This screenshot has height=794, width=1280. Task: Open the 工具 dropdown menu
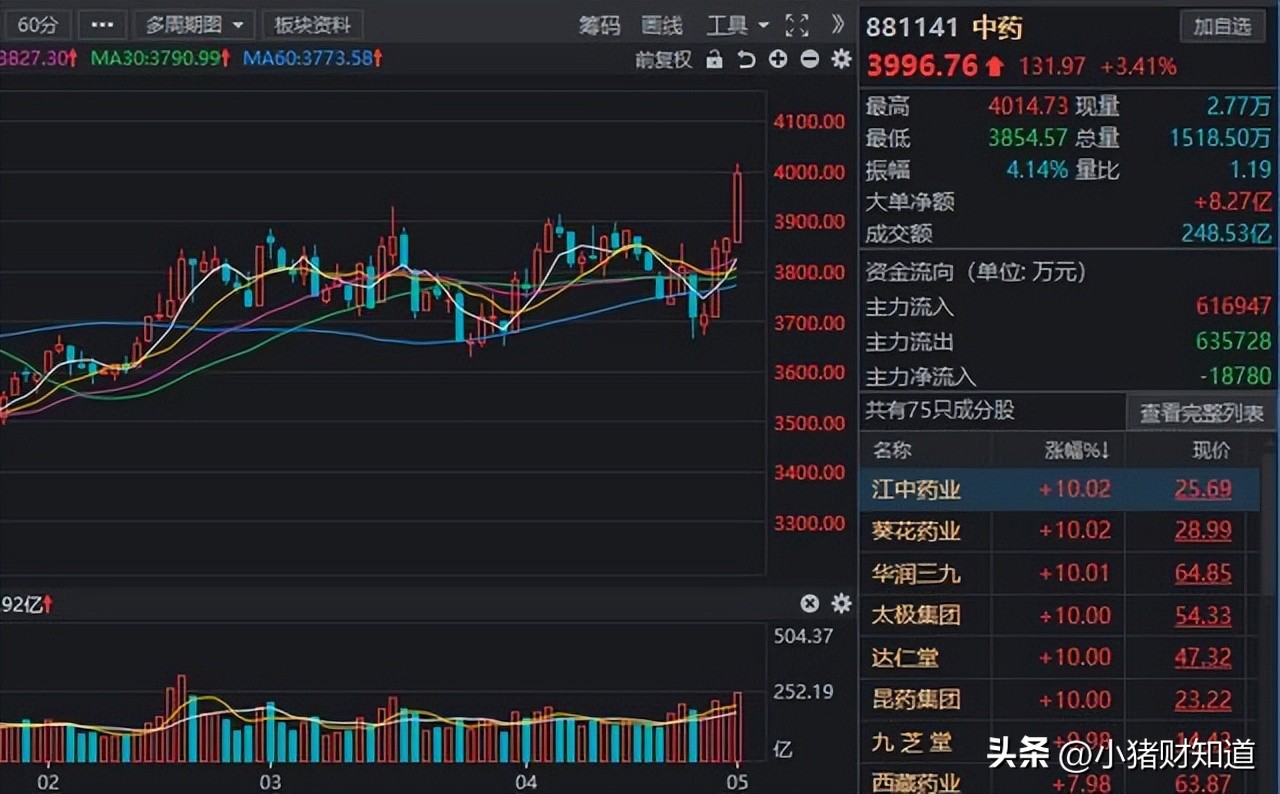point(728,26)
